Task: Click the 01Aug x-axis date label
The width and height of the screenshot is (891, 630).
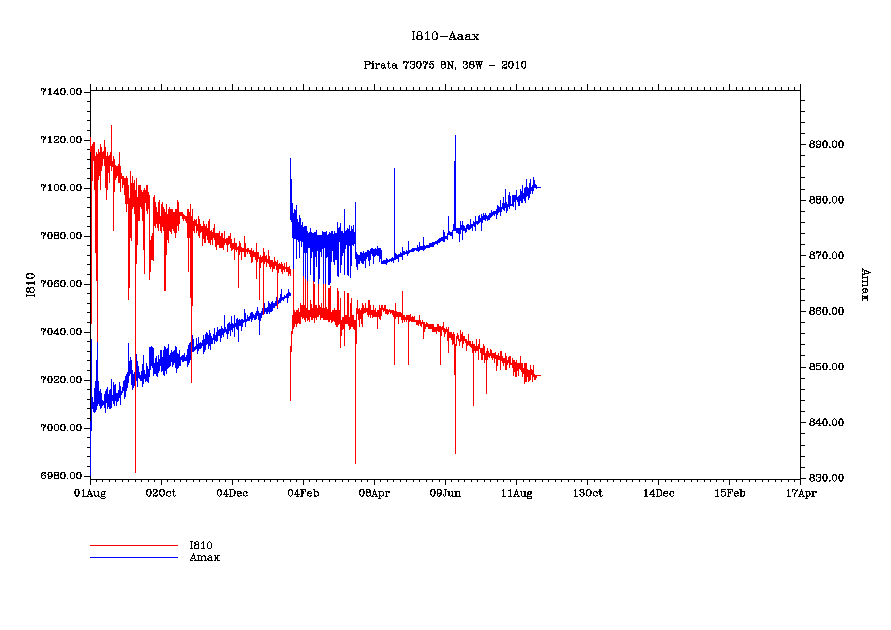Action: coord(90,493)
